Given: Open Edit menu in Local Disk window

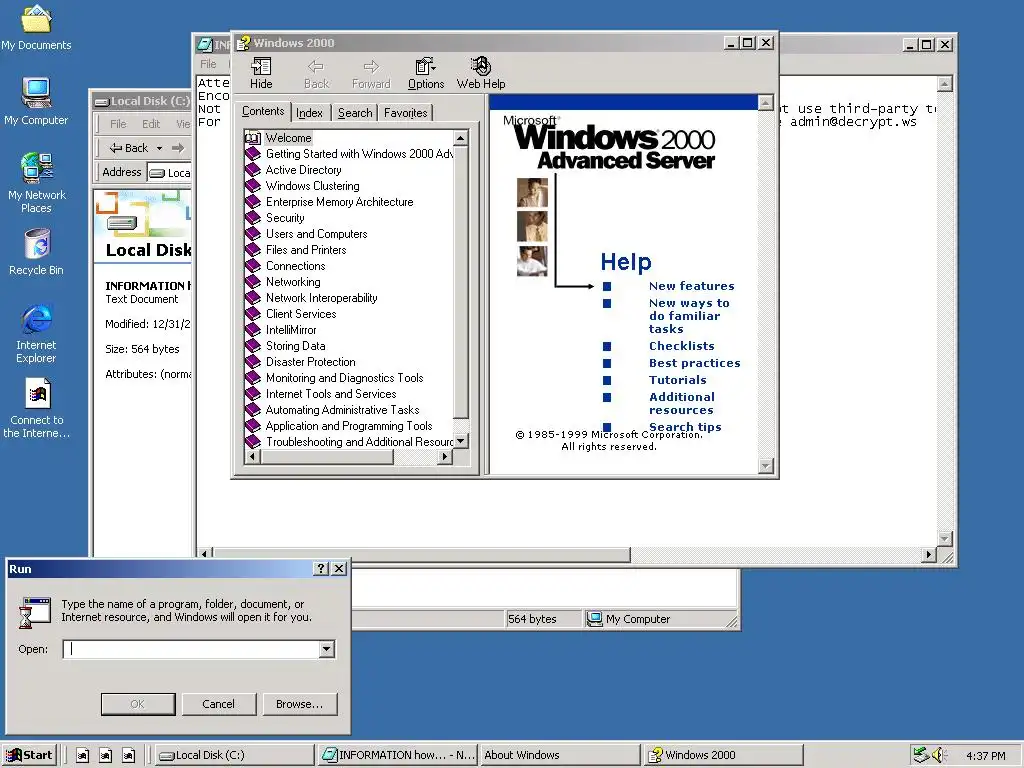Looking at the screenshot, I should tap(151, 123).
